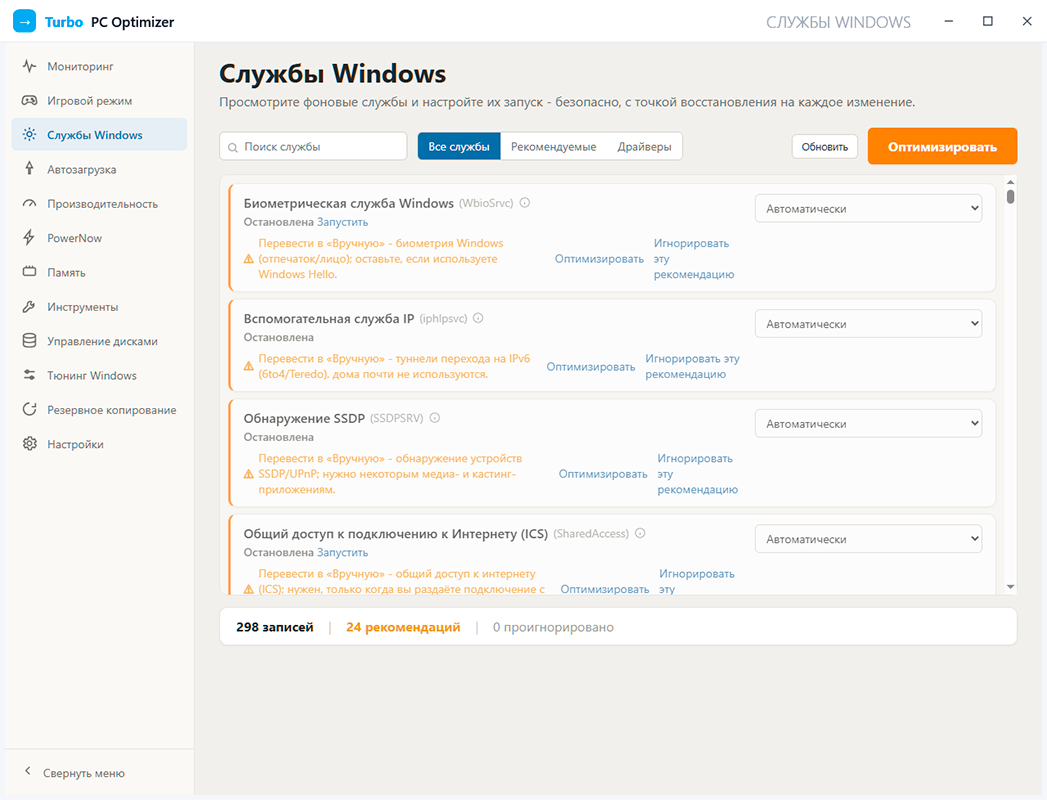Screen dimensions: 1047x800
Task: Click Оптимизировать link in the Общий доступ (ICS) card
Action: (x=605, y=589)
